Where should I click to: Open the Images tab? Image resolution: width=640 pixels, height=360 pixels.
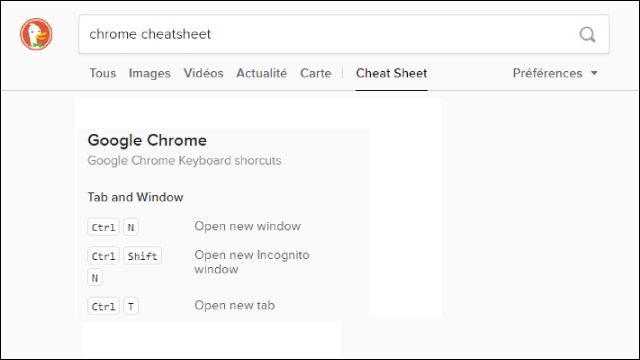tap(149, 73)
